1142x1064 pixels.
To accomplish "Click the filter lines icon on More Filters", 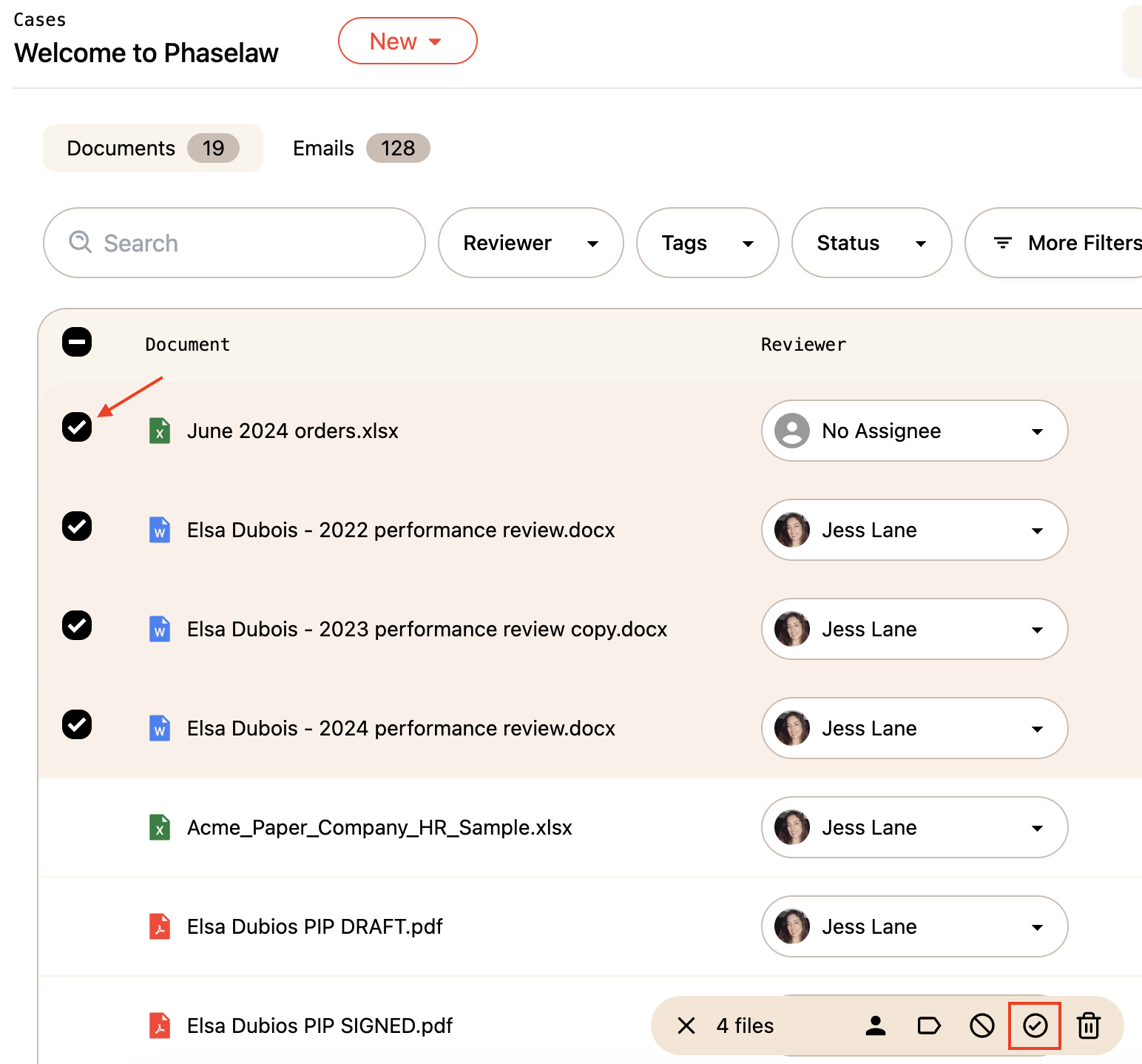I will click(1003, 243).
